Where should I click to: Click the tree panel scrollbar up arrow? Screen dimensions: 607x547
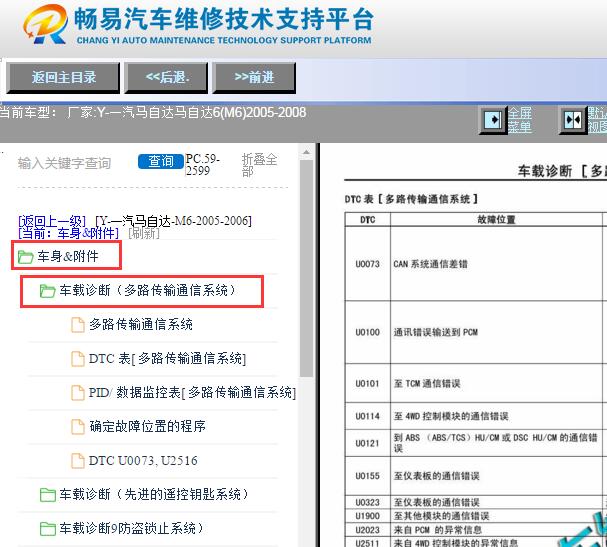point(306,152)
